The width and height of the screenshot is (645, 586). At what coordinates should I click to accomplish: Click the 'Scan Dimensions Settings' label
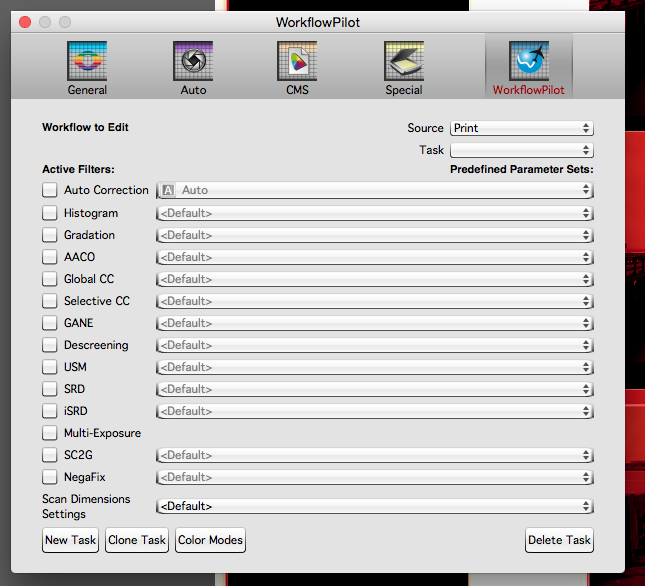[86, 507]
